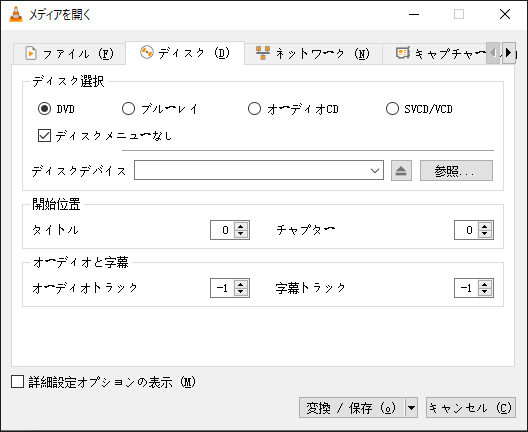This screenshot has height=432, width=528.
Task: Decrease the タイトル spinner value
Action: point(241,233)
